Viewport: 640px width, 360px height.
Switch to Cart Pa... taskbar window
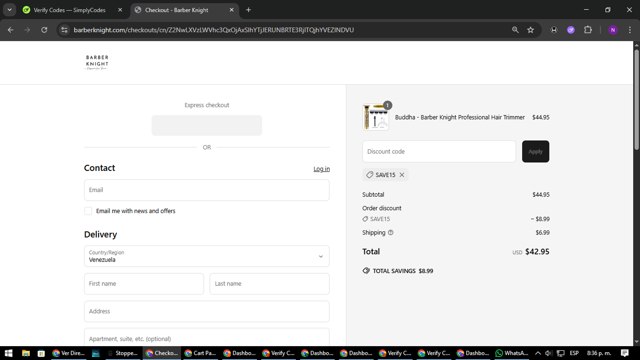200,353
